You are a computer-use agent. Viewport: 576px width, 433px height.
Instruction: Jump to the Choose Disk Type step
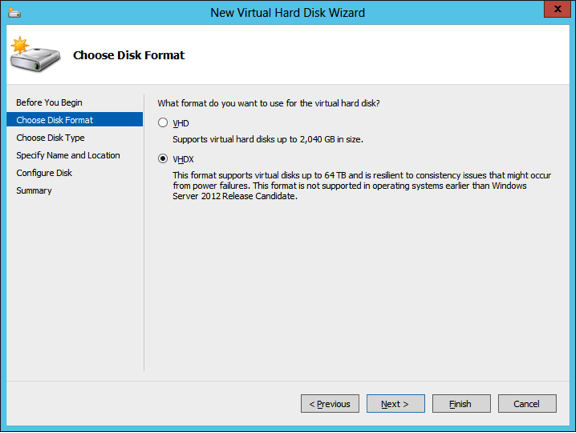50,138
